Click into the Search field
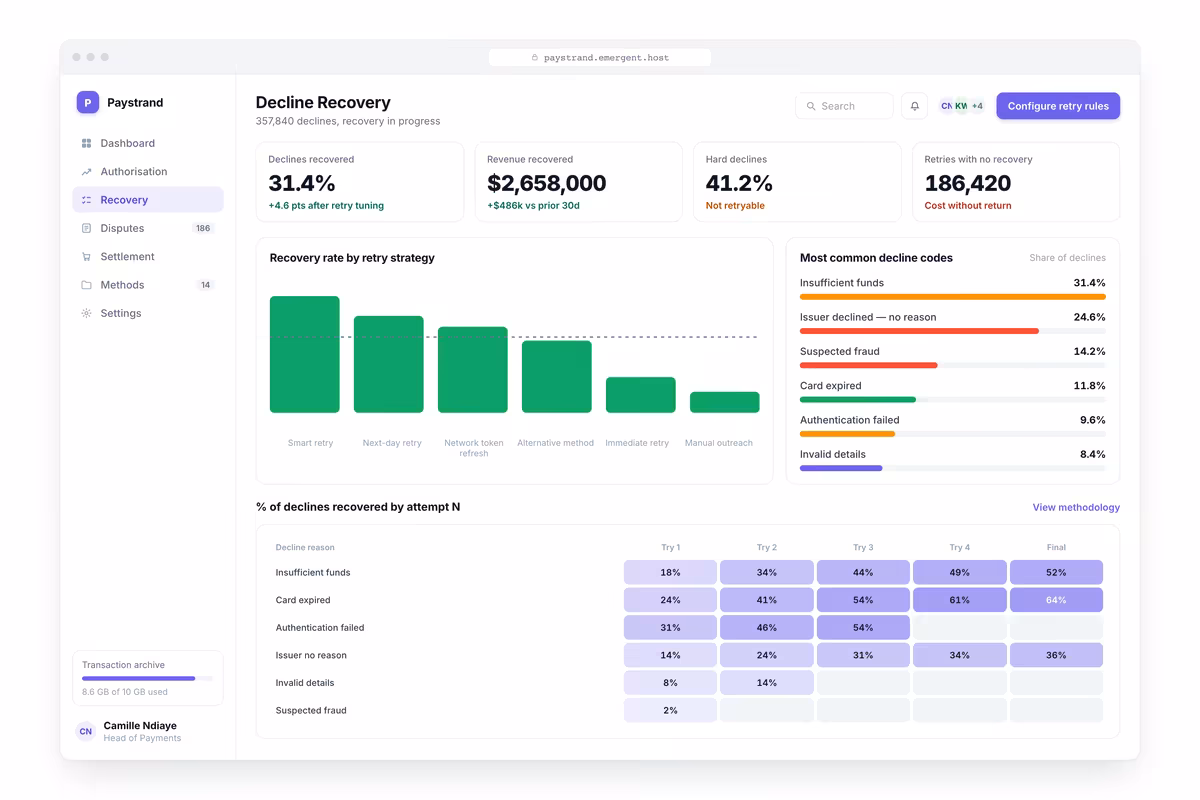The height and width of the screenshot is (800, 1200). pyautogui.click(x=844, y=106)
